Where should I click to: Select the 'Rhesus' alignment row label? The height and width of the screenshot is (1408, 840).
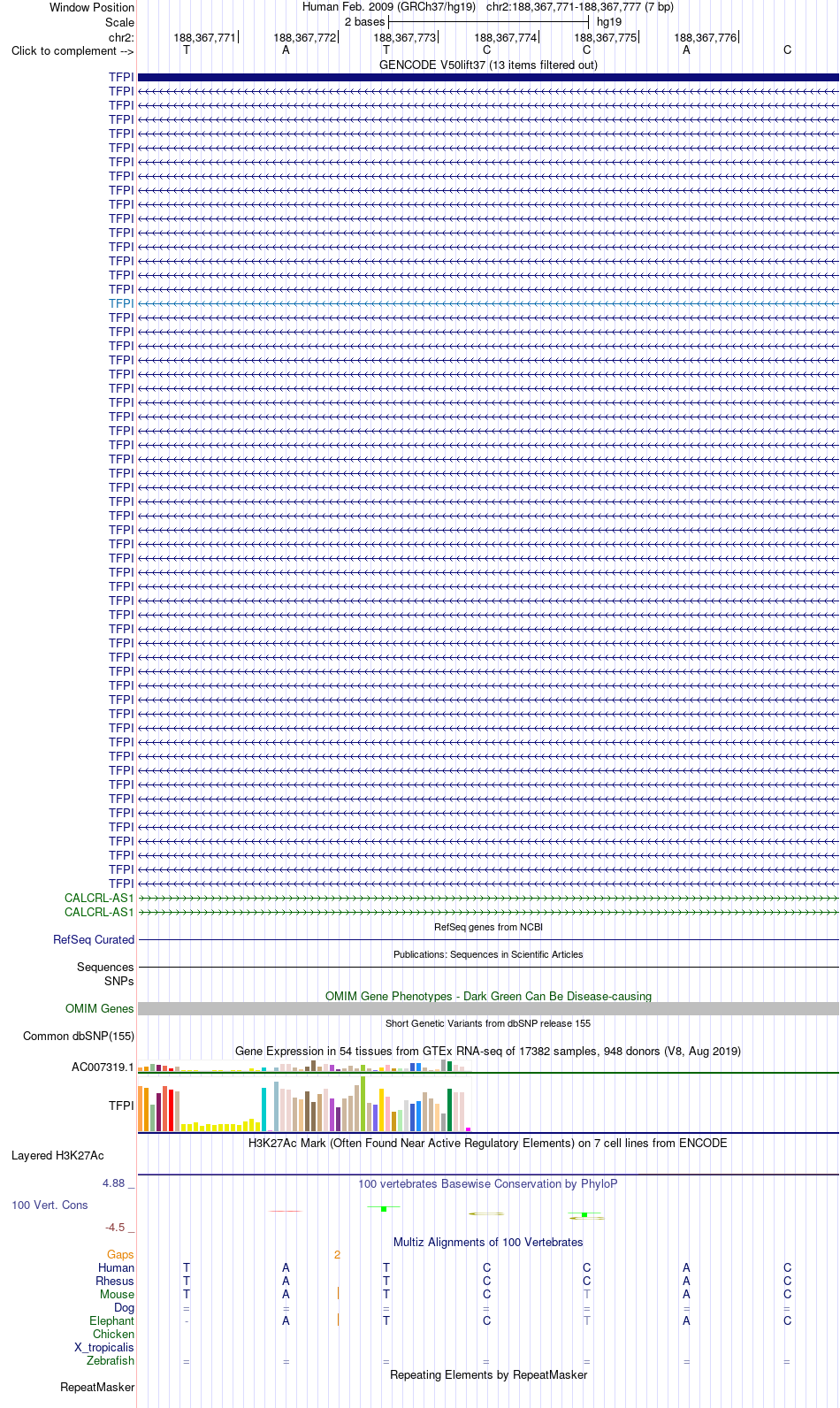(115, 1281)
